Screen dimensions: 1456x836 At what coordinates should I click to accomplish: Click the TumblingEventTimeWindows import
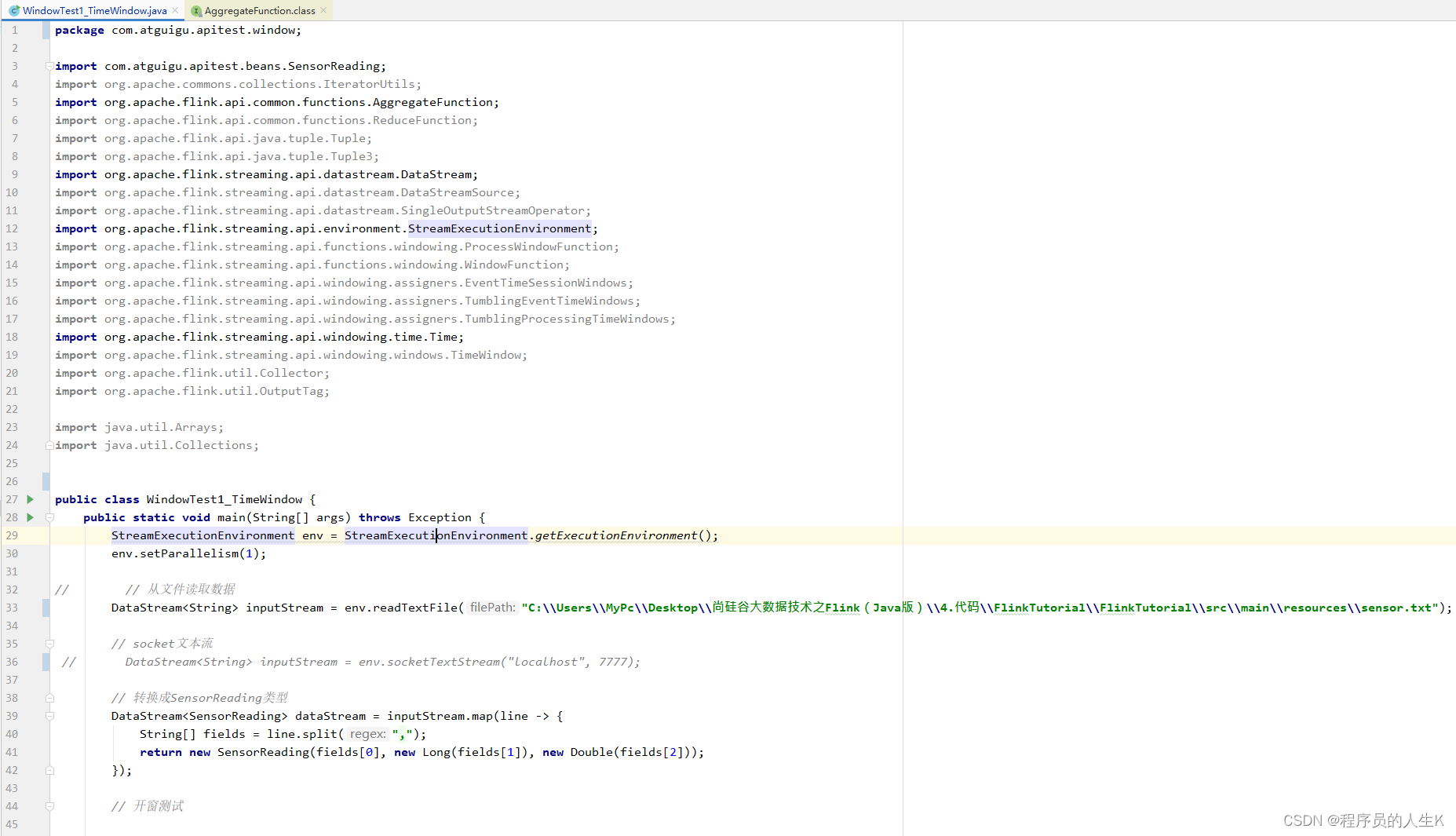coord(549,301)
